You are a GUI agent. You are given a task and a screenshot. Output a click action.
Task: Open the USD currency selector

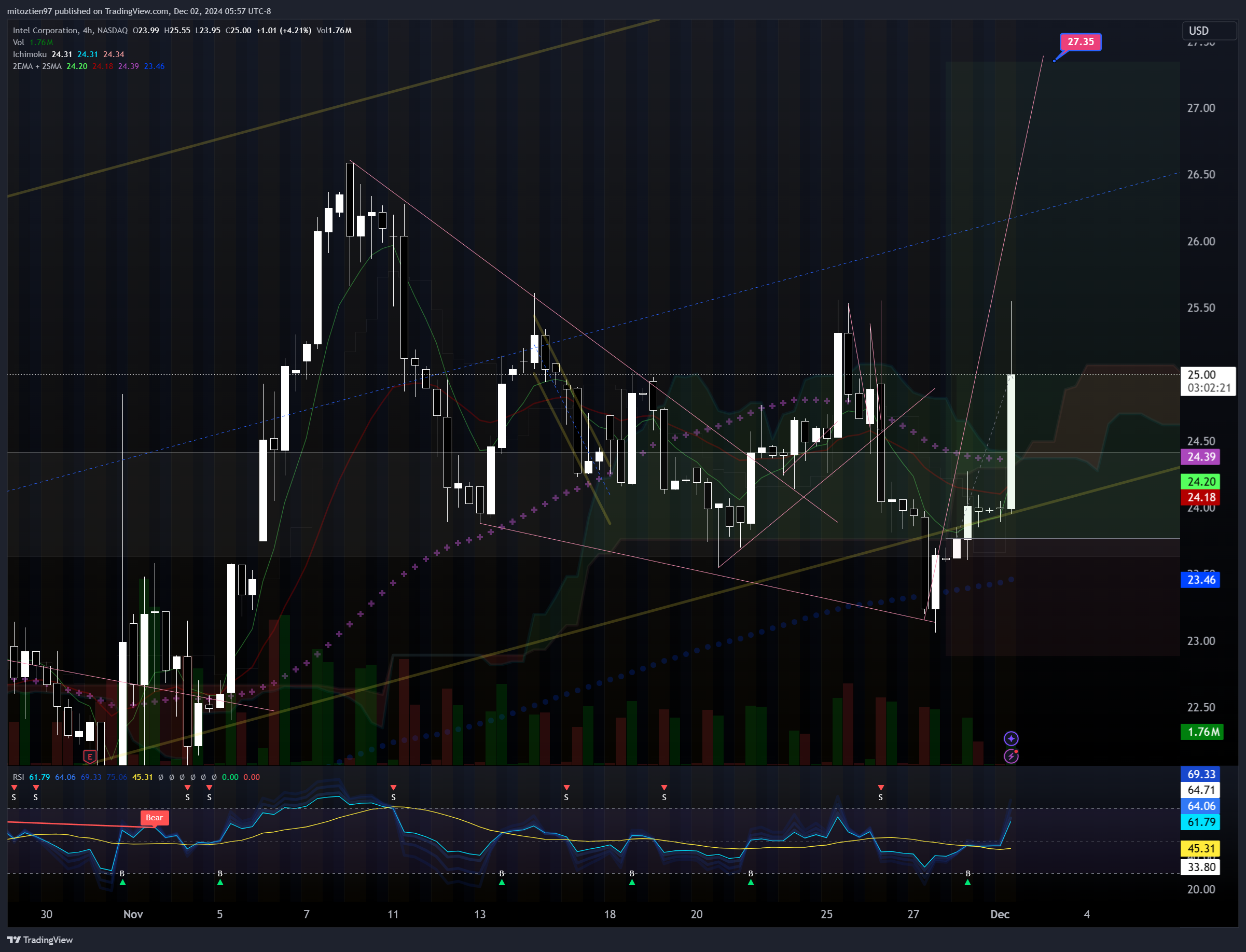pos(1209,31)
